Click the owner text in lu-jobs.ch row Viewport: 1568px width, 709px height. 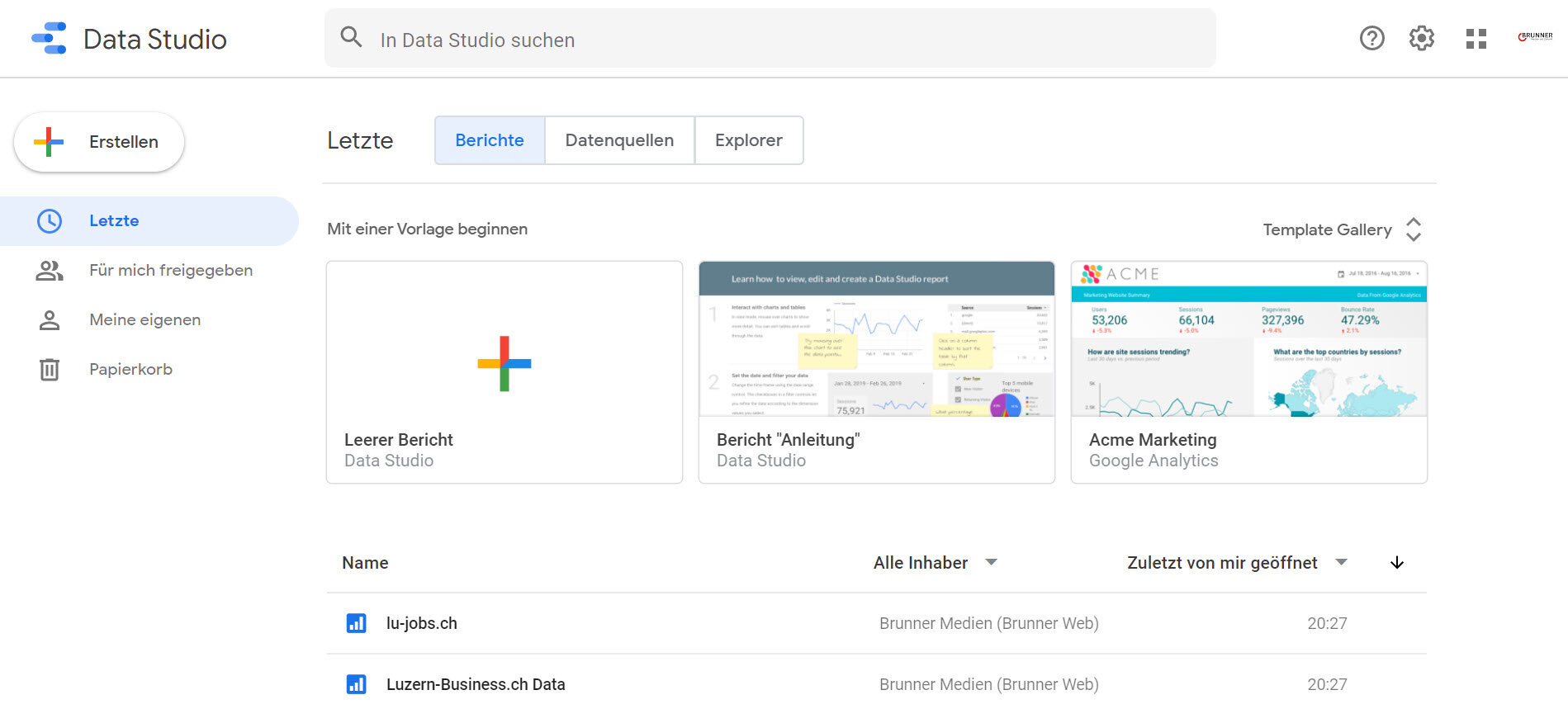989,623
